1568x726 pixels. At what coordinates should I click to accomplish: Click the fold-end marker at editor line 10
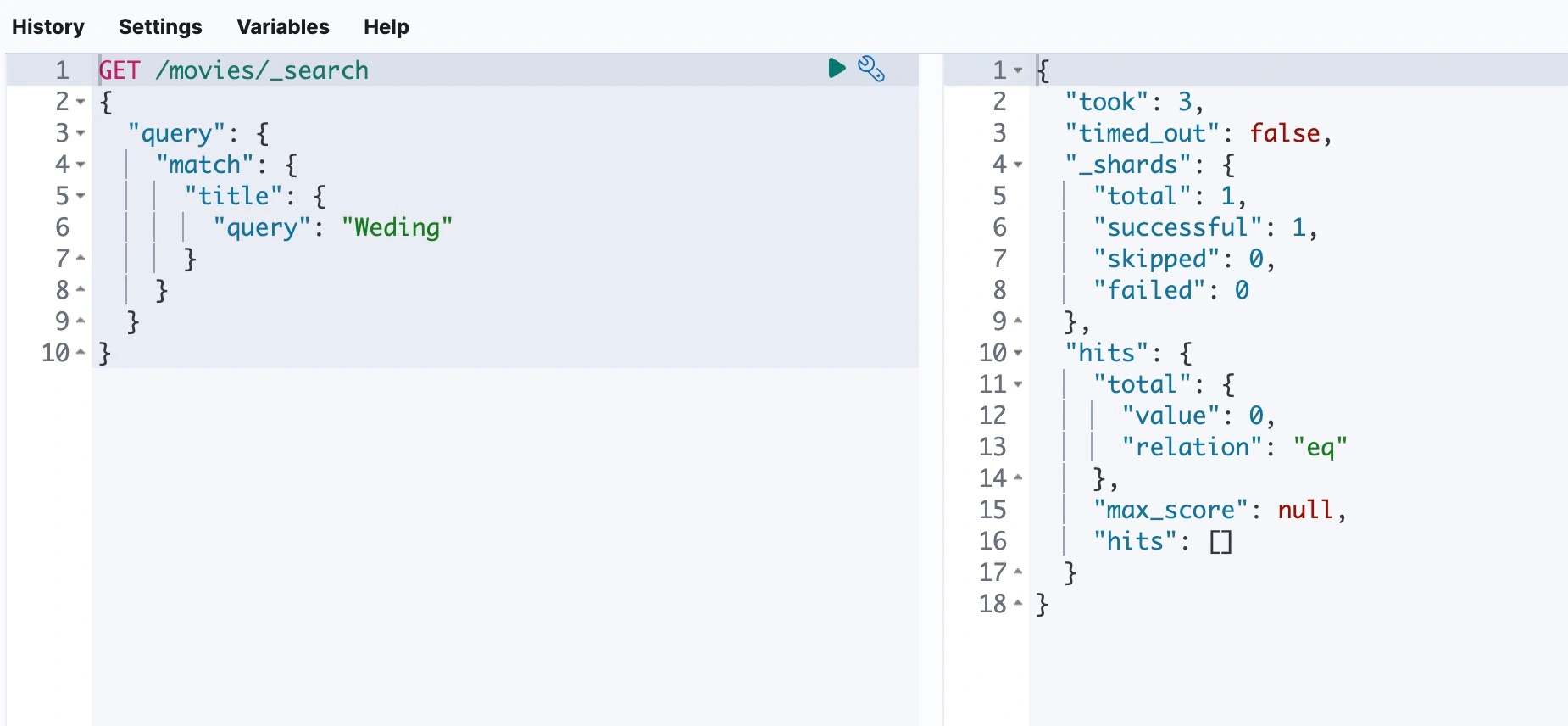point(81,352)
